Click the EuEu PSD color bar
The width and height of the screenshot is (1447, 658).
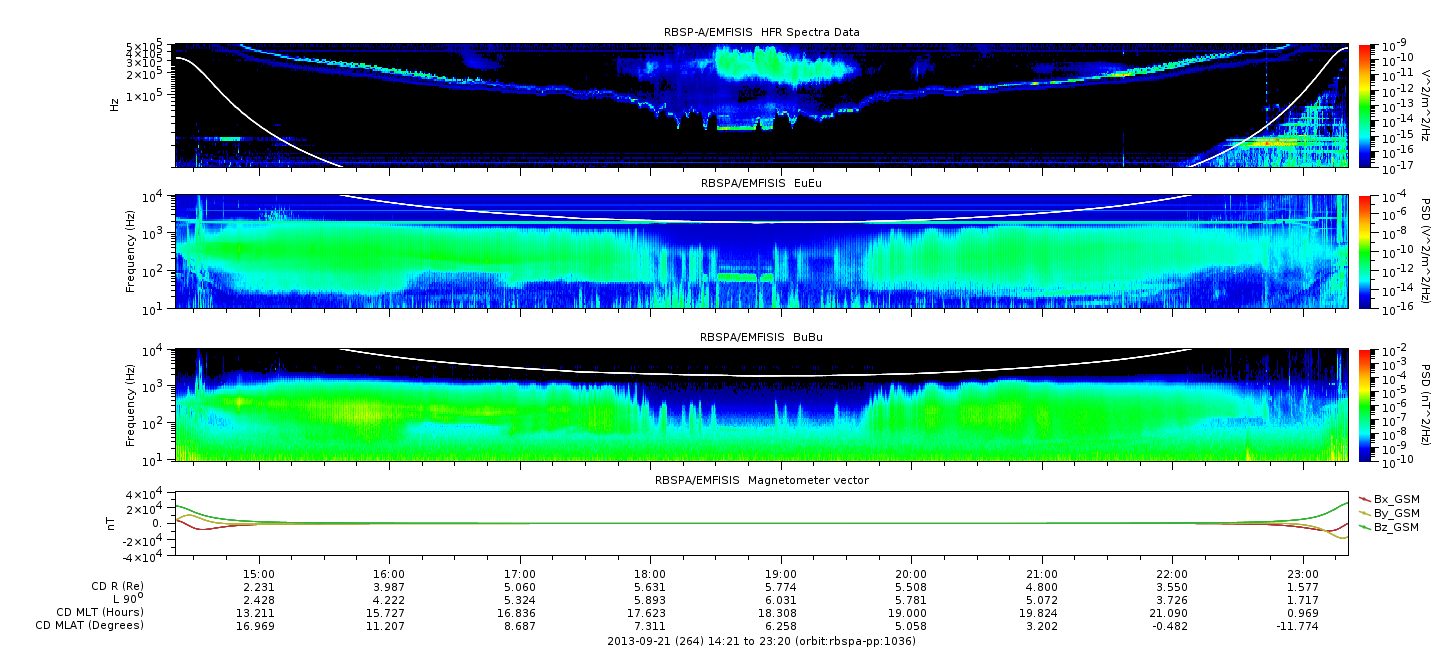pos(1364,252)
